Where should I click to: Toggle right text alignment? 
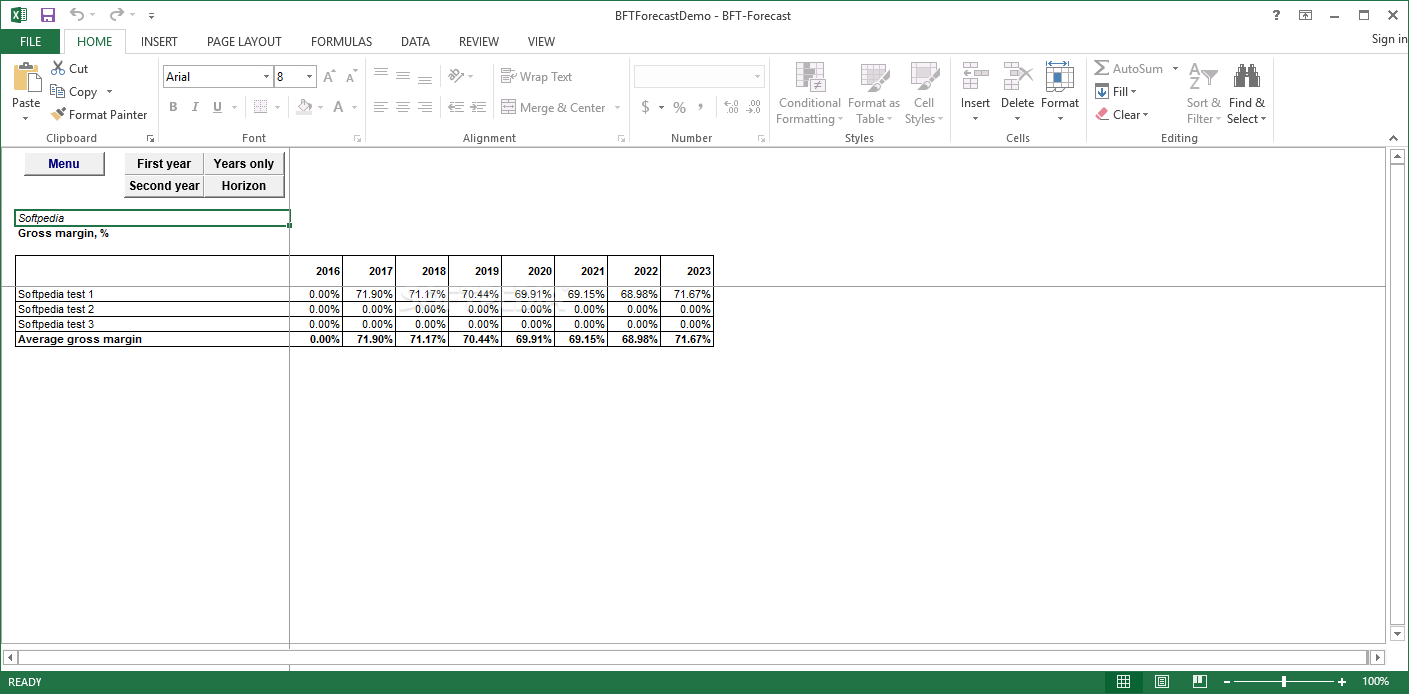[425, 107]
